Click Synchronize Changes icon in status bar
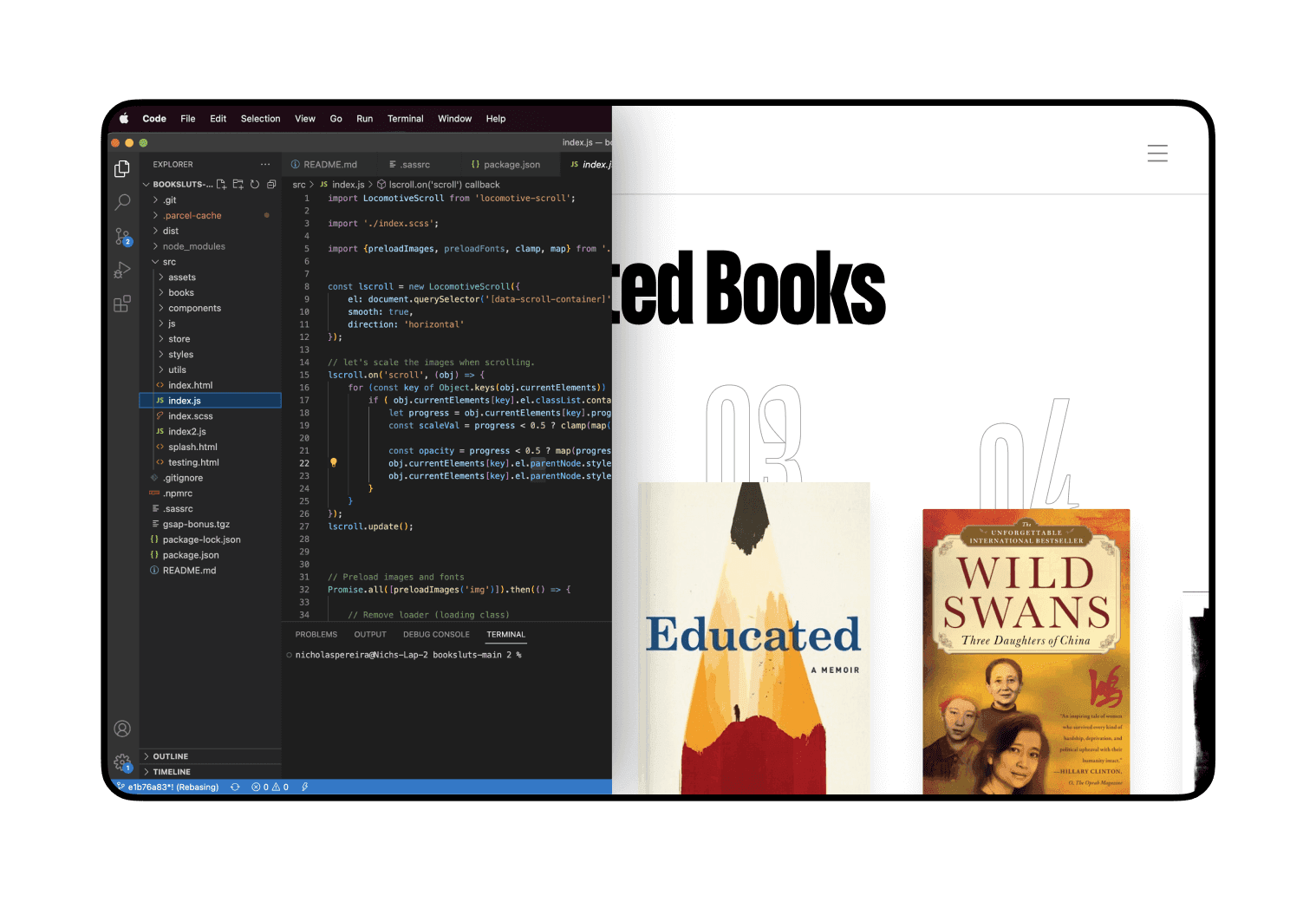This screenshot has height=902, width=1316. click(x=235, y=787)
